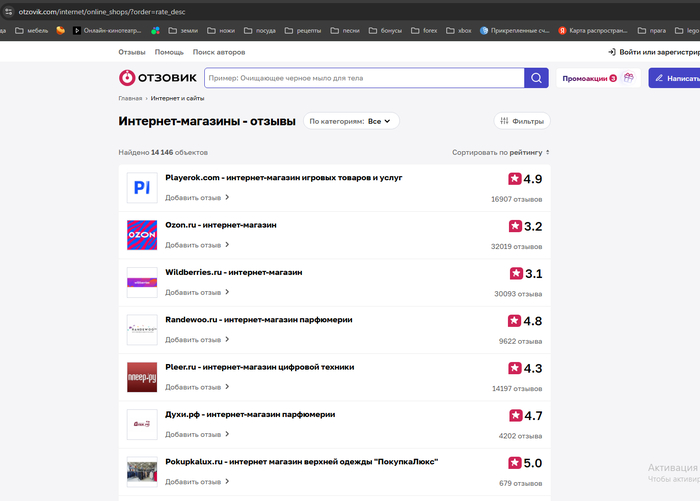The height and width of the screenshot is (501, 700).
Task: Click the star rating badge for Playerok.com
Action: [x=515, y=179]
